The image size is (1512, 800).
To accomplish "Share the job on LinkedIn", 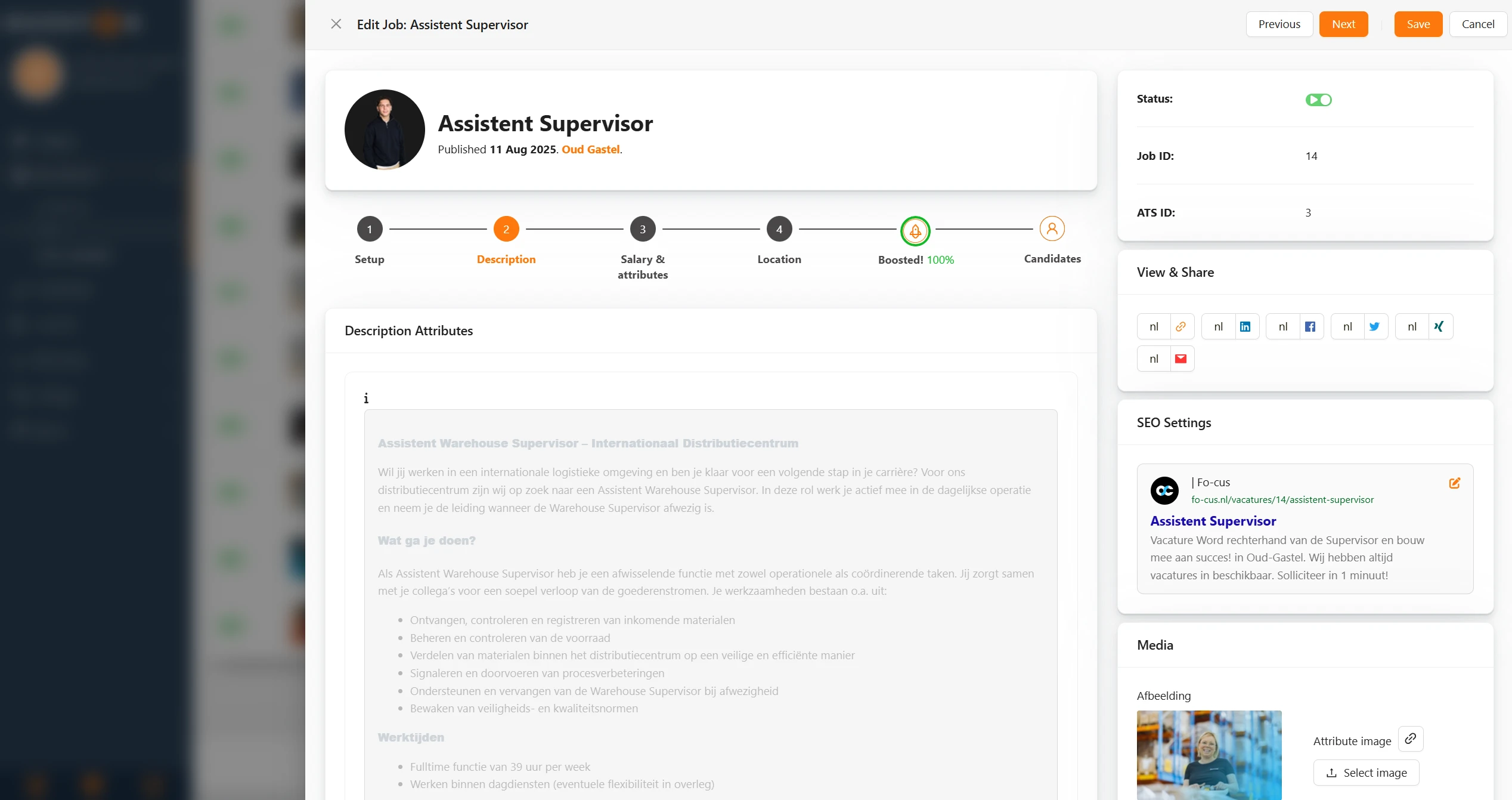I will click(1245, 326).
